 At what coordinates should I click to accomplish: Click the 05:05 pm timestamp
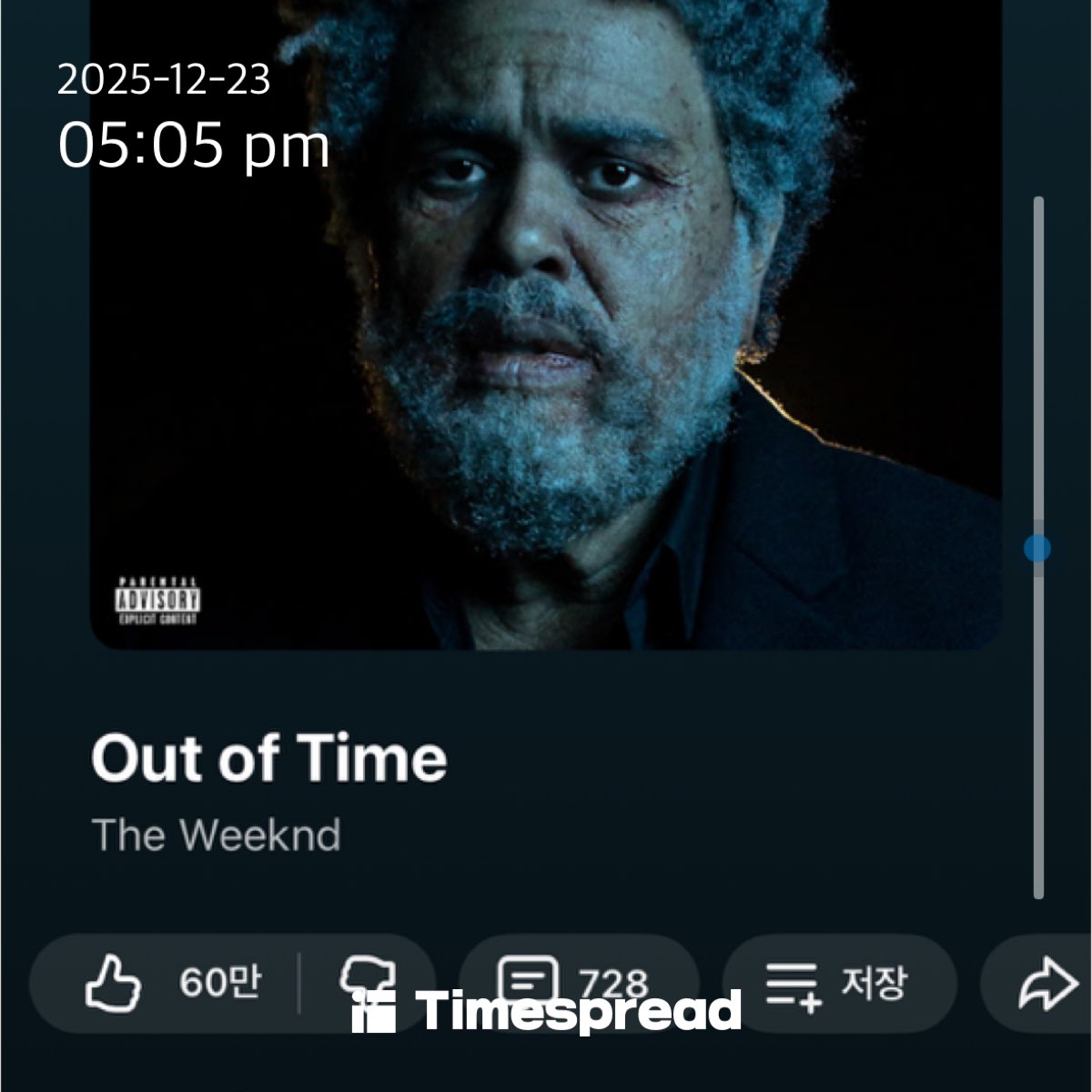(194, 146)
